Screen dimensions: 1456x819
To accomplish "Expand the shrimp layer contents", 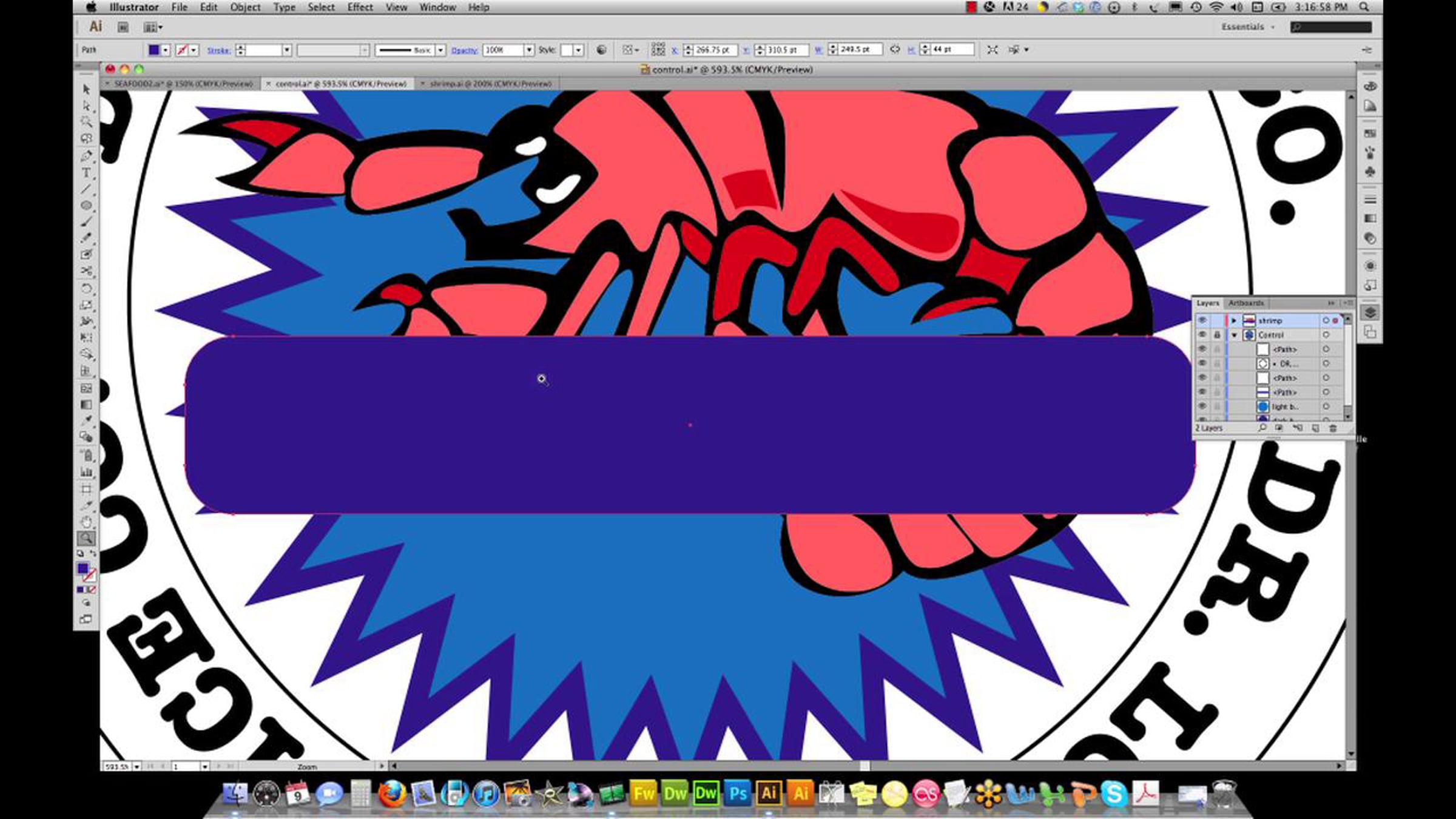I will (1233, 320).
